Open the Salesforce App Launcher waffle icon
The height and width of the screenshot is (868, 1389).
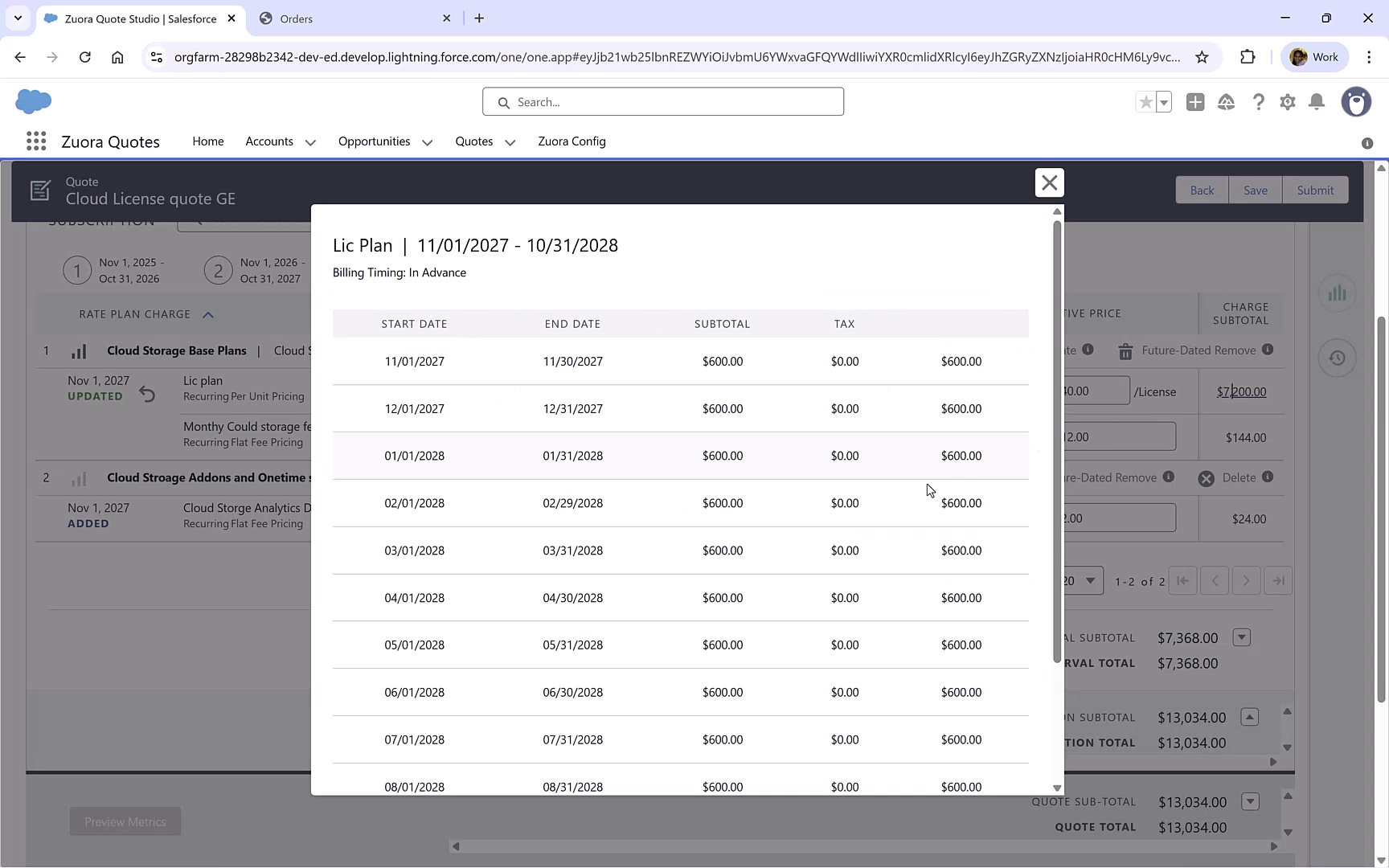click(x=35, y=141)
